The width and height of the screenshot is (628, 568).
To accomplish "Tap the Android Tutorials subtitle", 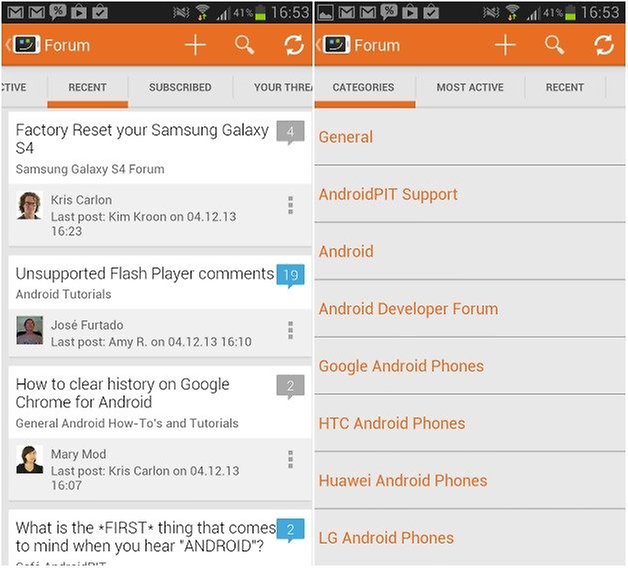I will [x=63, y=294].
